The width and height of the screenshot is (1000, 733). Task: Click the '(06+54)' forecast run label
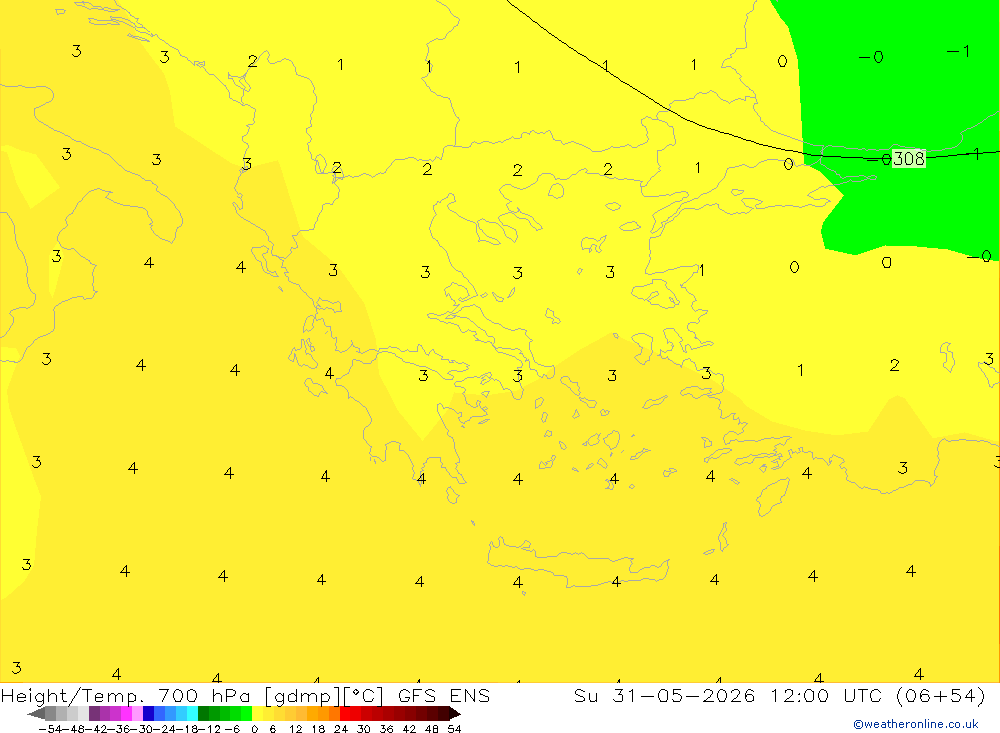[x=941, y=695]
